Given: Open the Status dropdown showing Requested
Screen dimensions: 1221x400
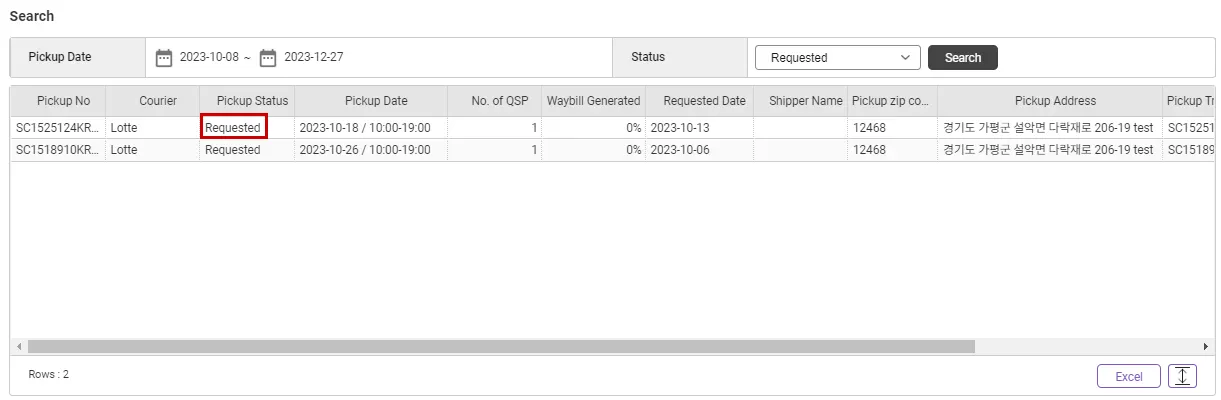Looking at the screenshot, I should tap(837, 58).
